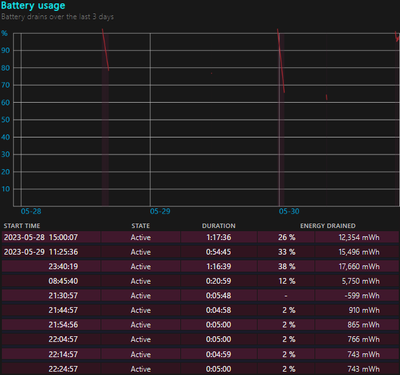This screenshot has width=400, height=375.
Task: Click the 50 percent axis label
Action: 5,120
